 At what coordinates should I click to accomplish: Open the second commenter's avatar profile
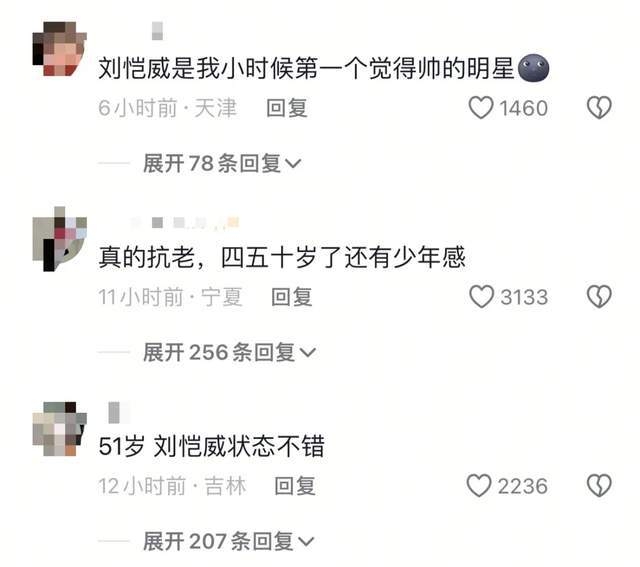click(60, 239)
